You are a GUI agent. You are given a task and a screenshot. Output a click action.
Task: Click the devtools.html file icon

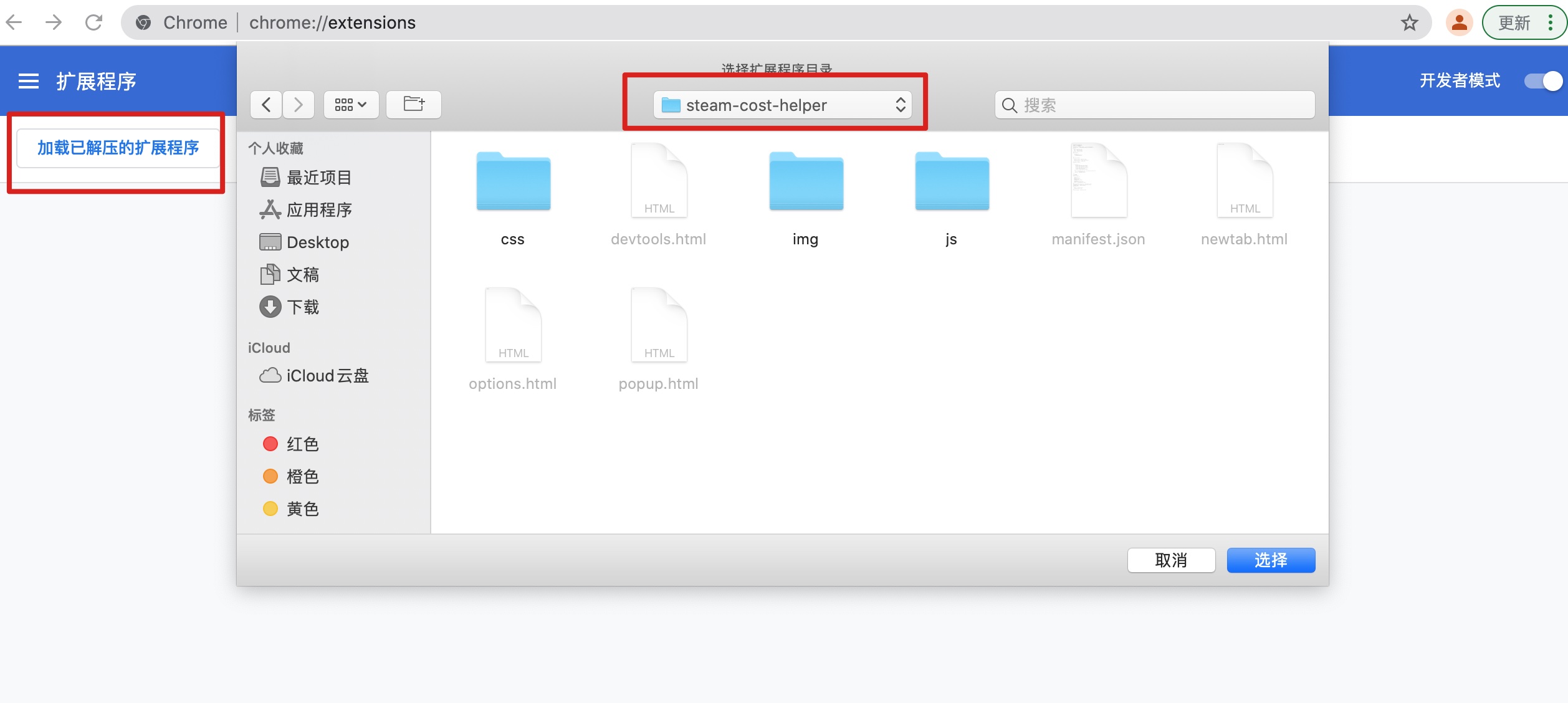point(659,181)
